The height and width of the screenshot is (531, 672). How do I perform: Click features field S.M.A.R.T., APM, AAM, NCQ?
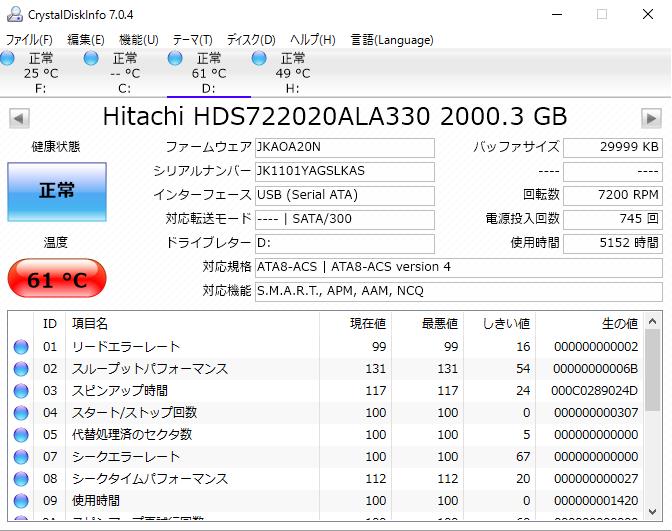coord(459,291)
